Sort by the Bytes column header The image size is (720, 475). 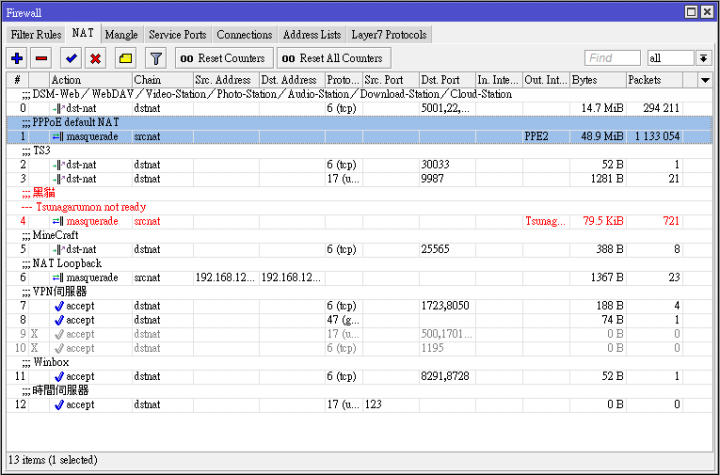pyautogui.click(x=596, y=80)
